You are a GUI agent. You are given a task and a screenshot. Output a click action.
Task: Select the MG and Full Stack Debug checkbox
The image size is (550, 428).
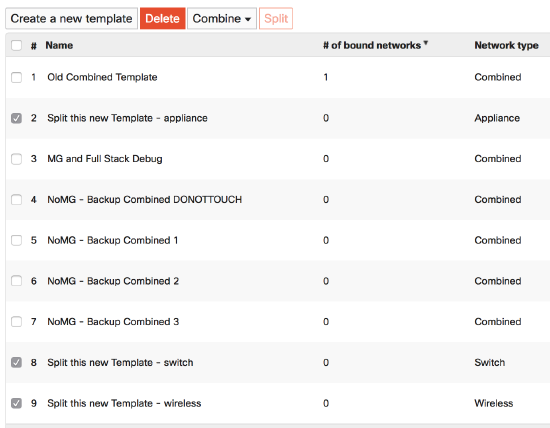(x=16, y=159)
